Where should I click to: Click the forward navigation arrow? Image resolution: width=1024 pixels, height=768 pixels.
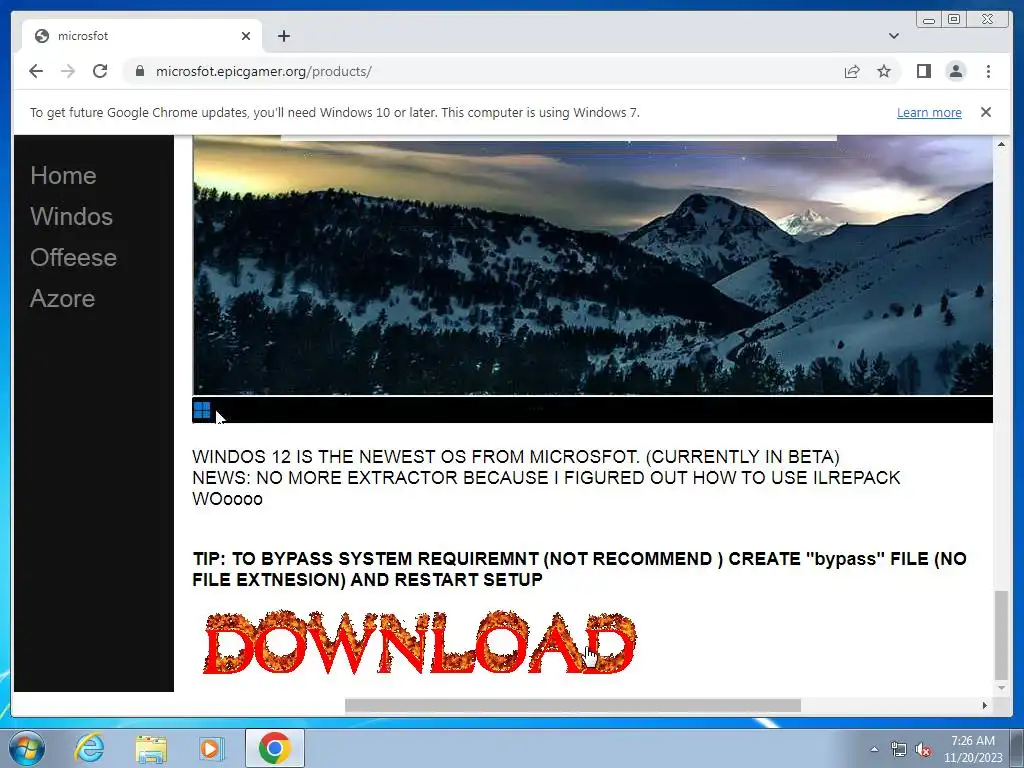tap(68, 71)
